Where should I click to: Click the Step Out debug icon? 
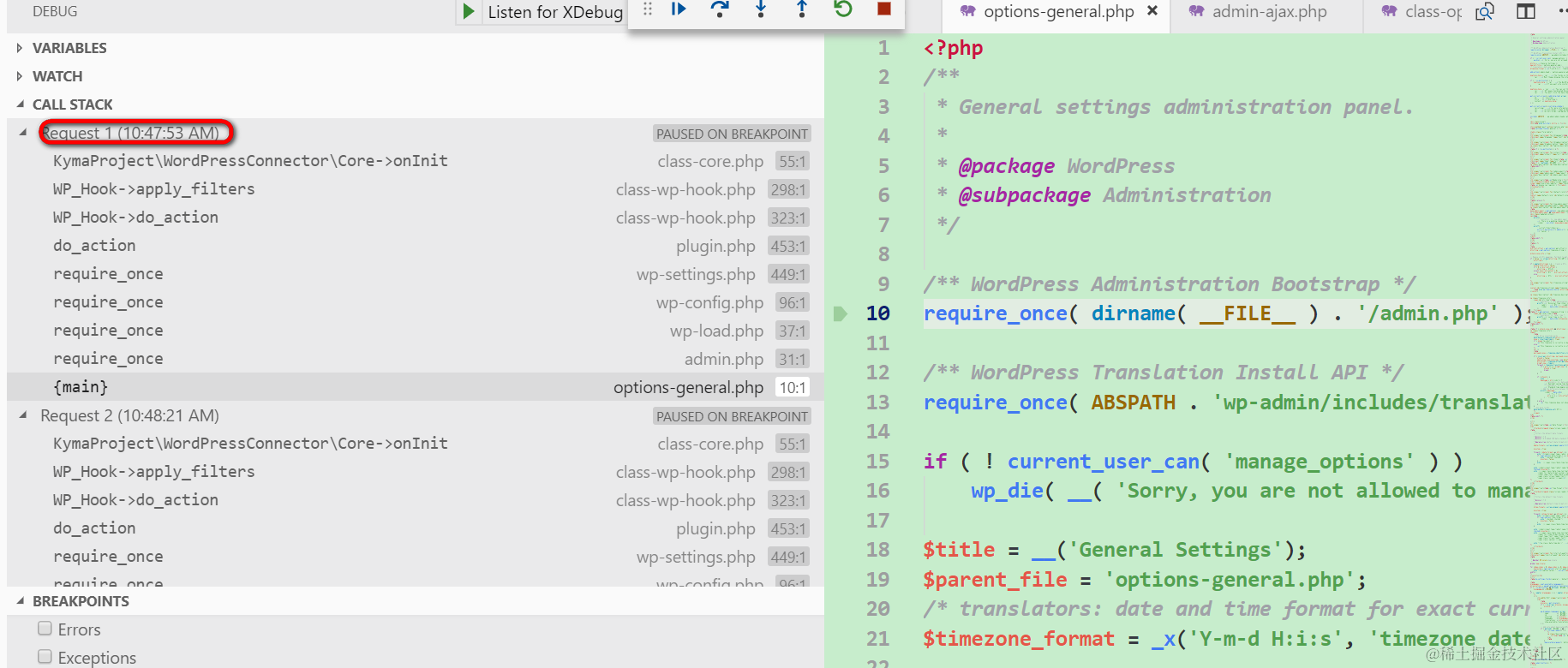(x=802, y=9)
